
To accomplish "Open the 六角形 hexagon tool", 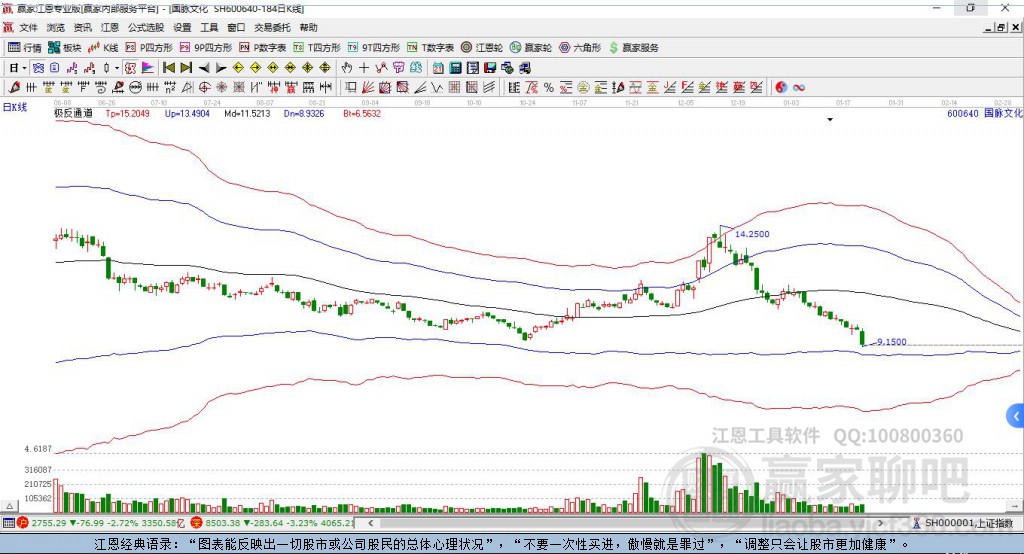I will (580, 48).
